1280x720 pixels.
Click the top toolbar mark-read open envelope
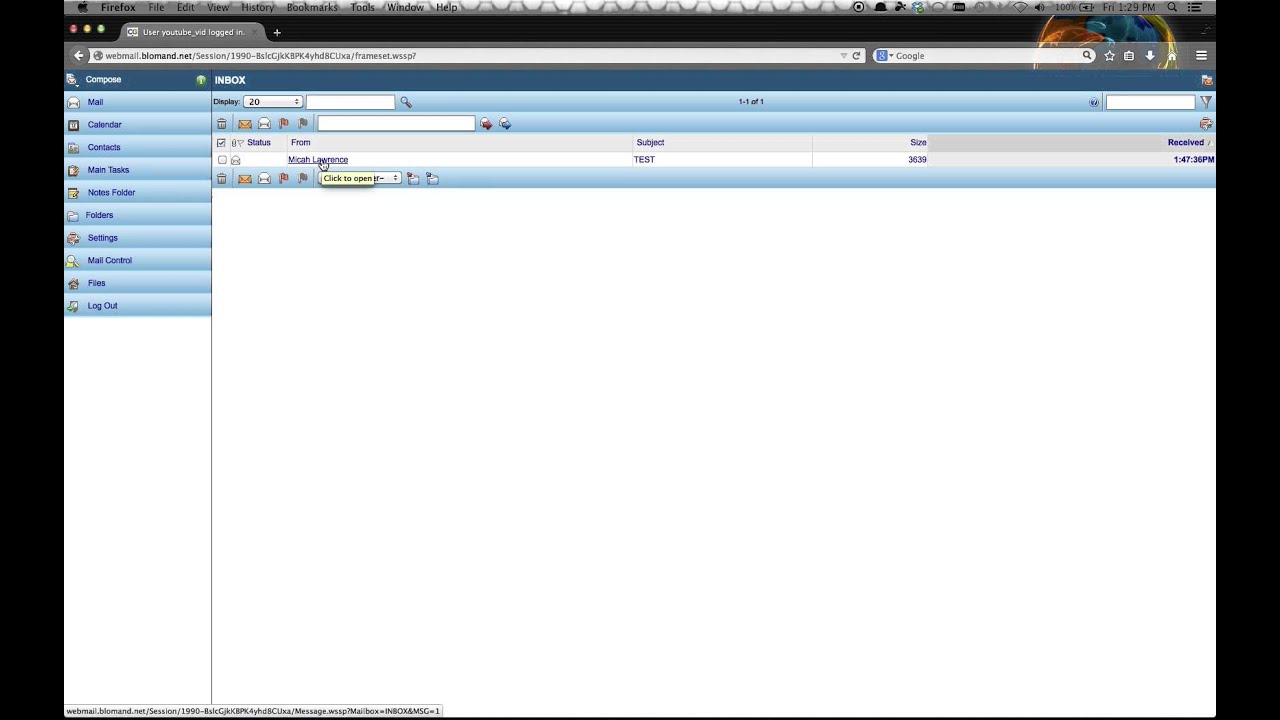coord(264,124)
